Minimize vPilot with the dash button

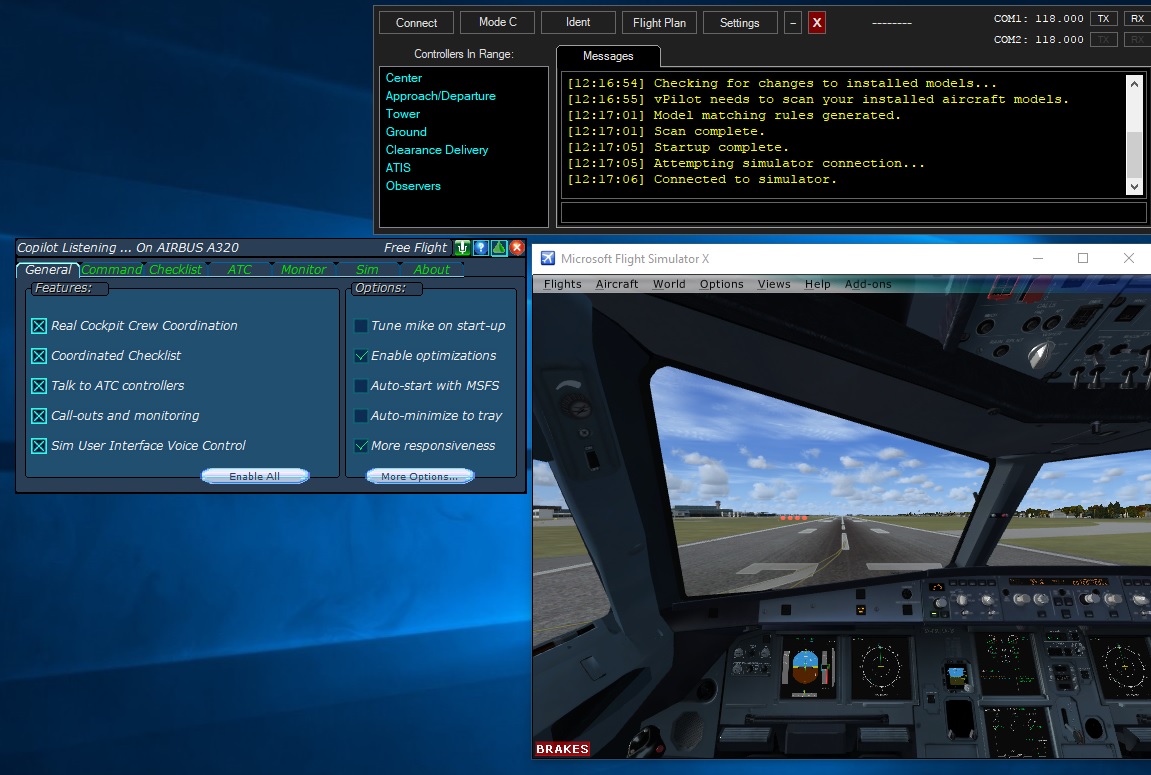(x=792, y=23)
